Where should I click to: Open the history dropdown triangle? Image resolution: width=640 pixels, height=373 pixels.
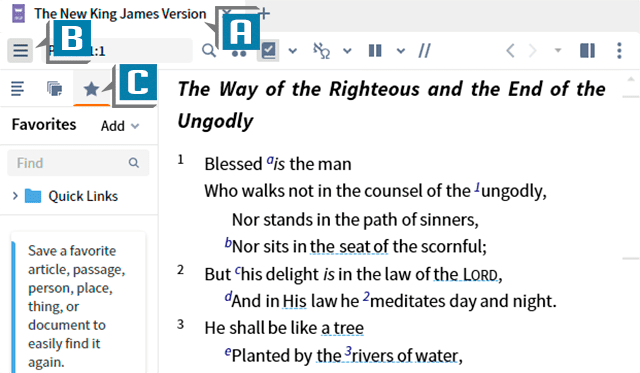point(558,51)
